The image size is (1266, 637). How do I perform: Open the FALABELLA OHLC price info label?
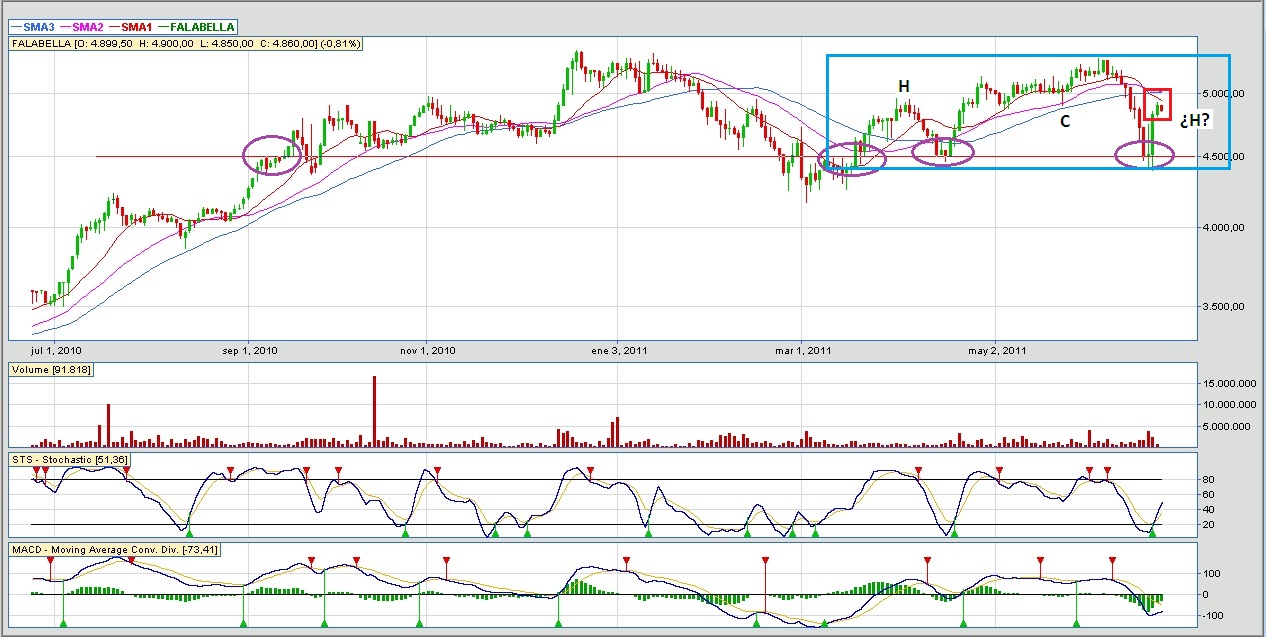point(186,44)
